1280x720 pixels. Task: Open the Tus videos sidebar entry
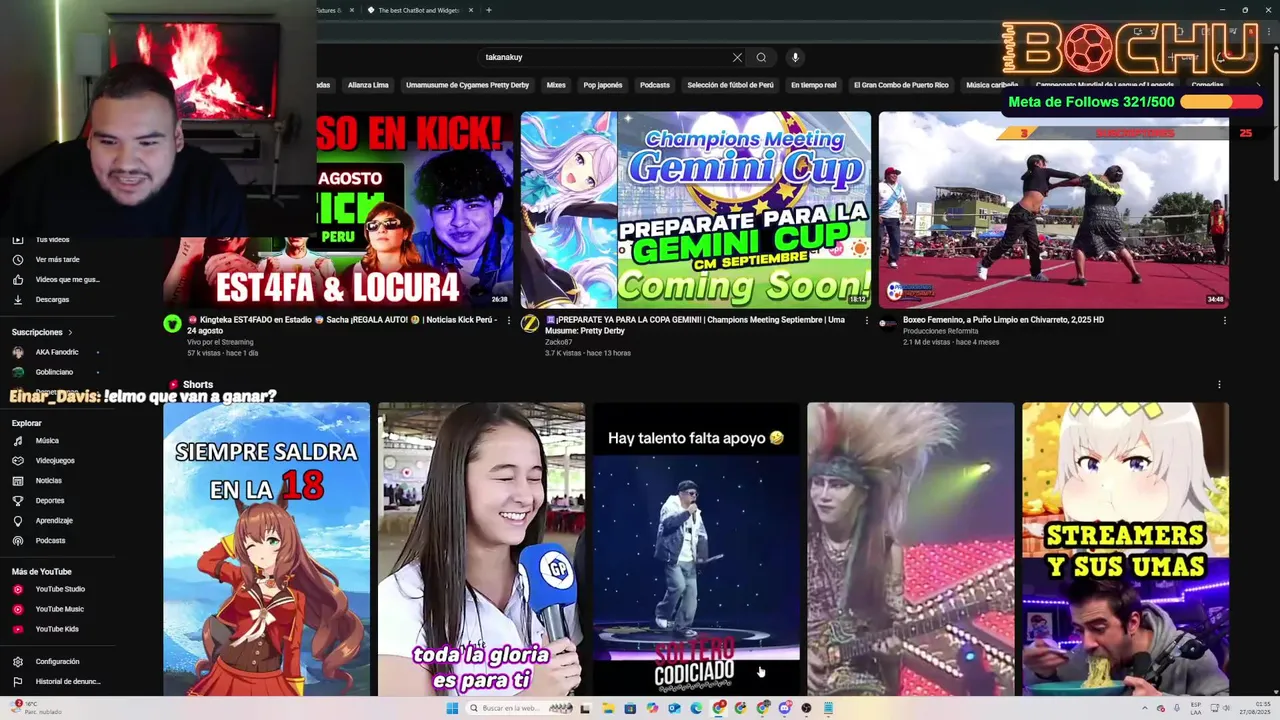click(x=52, y=240)
